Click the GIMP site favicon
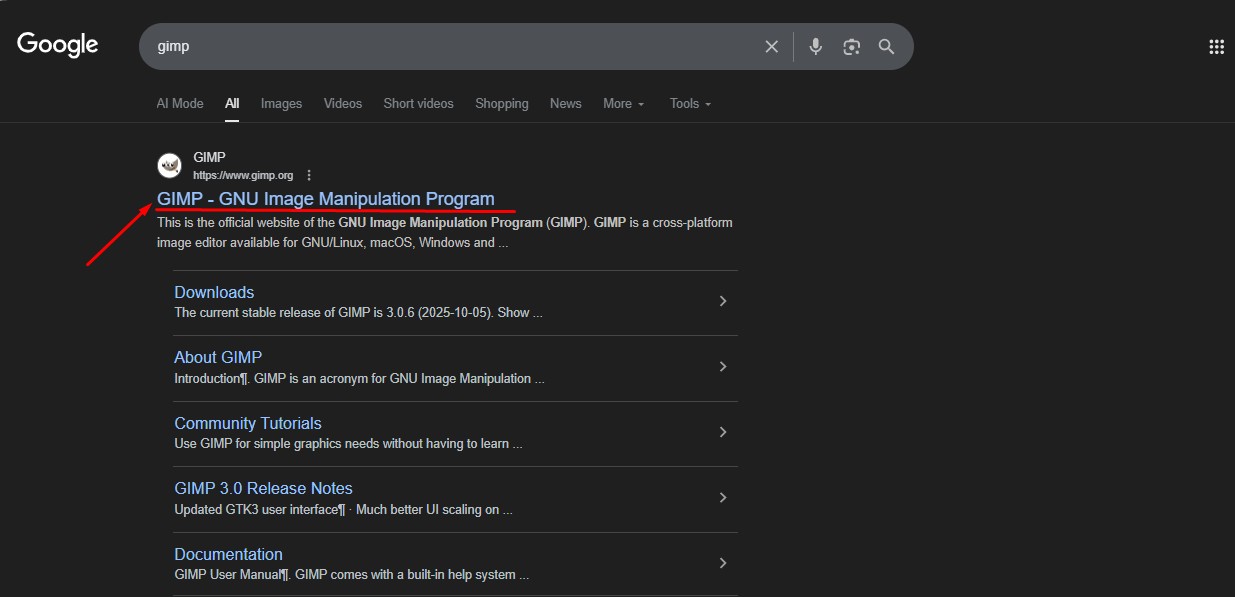This screenshot has width=1235, height=597. point(169,166)
